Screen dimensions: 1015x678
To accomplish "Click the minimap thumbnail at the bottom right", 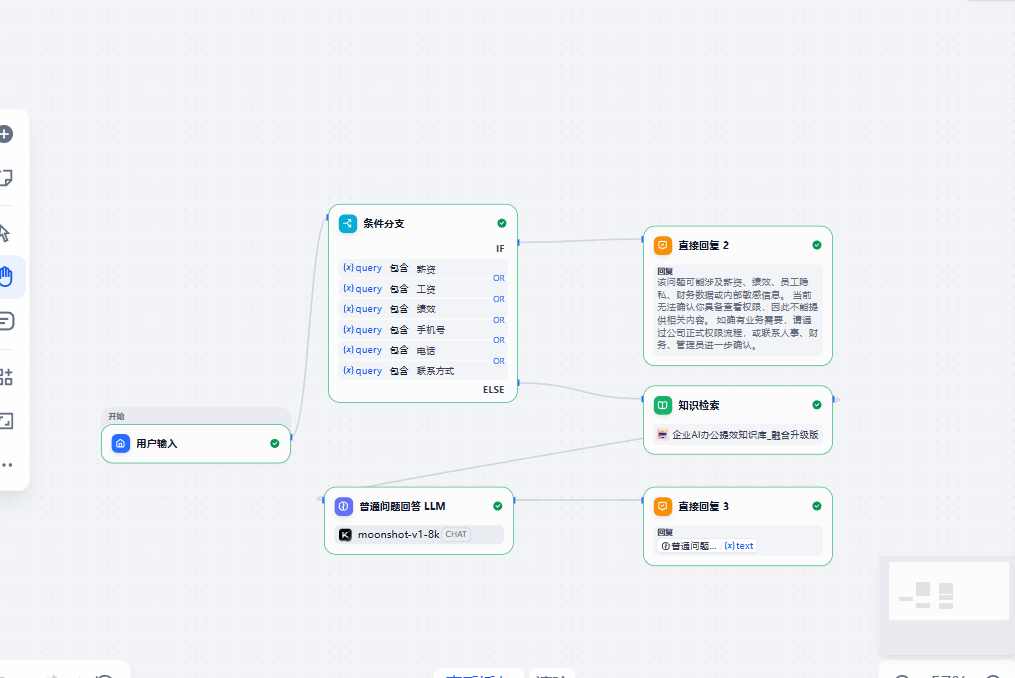I will pyautogui.click(x=949, y=591).
